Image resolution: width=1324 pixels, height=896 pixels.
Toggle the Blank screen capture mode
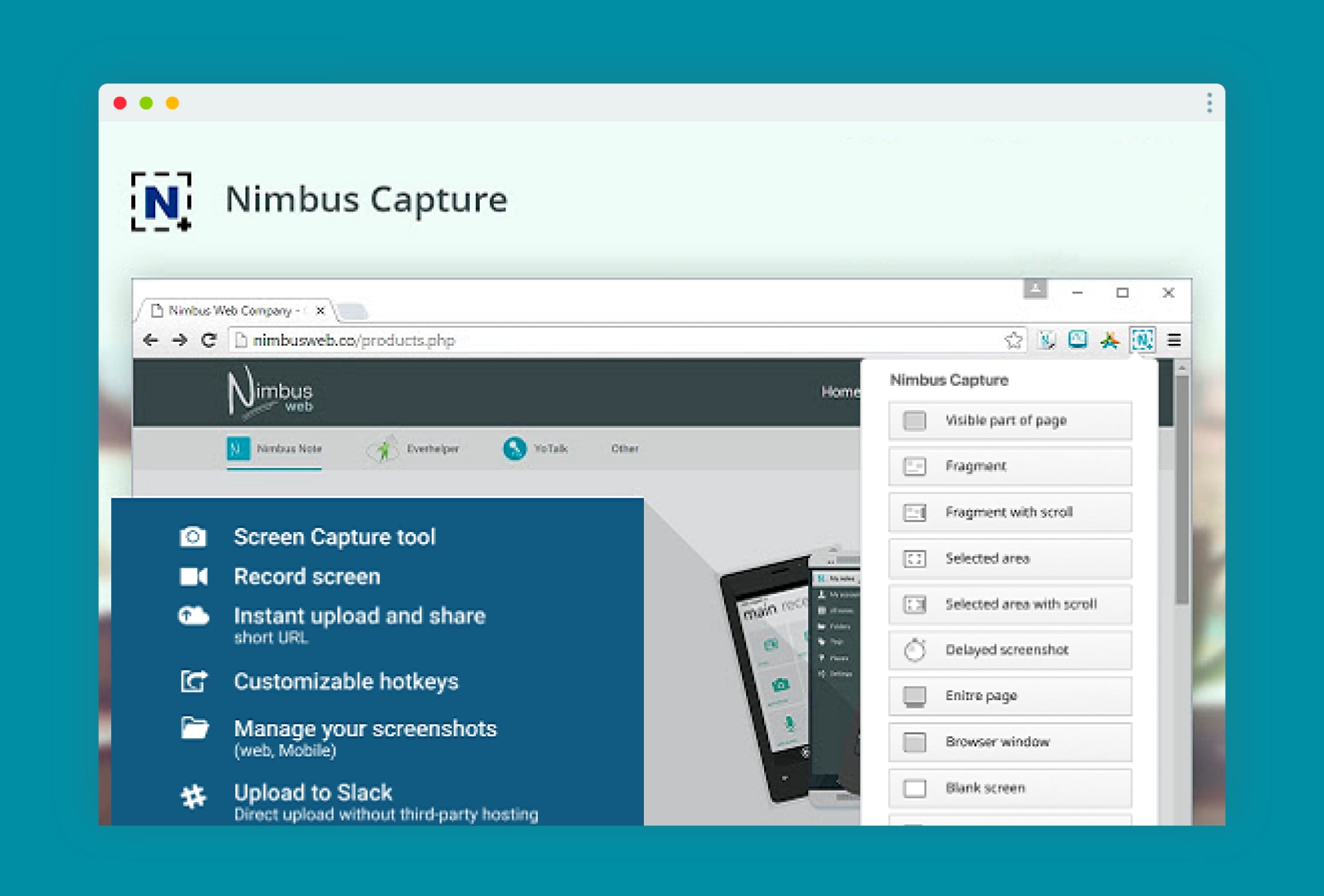(1009, 788)
